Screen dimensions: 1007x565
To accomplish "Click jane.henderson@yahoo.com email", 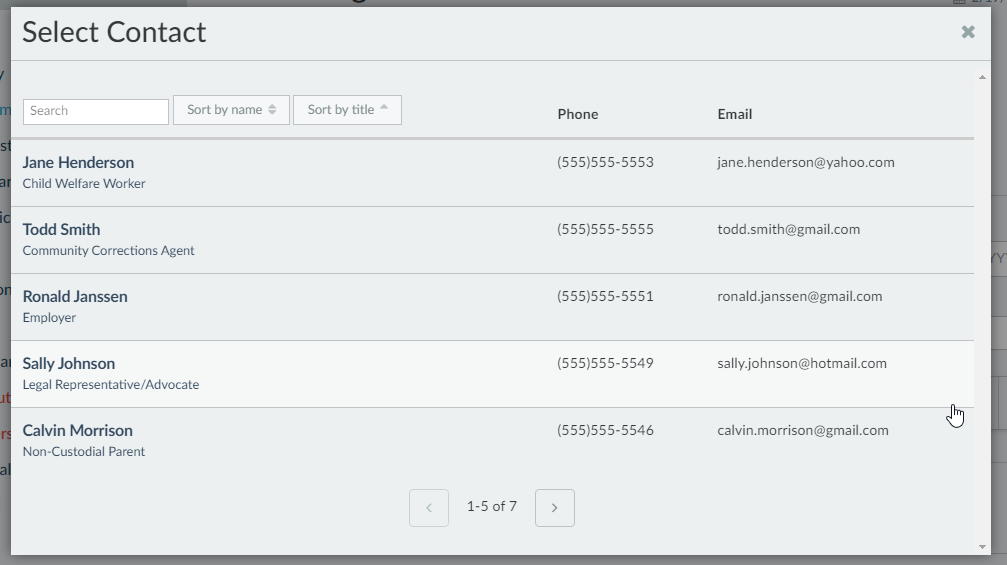I will (x=805, y=162).
